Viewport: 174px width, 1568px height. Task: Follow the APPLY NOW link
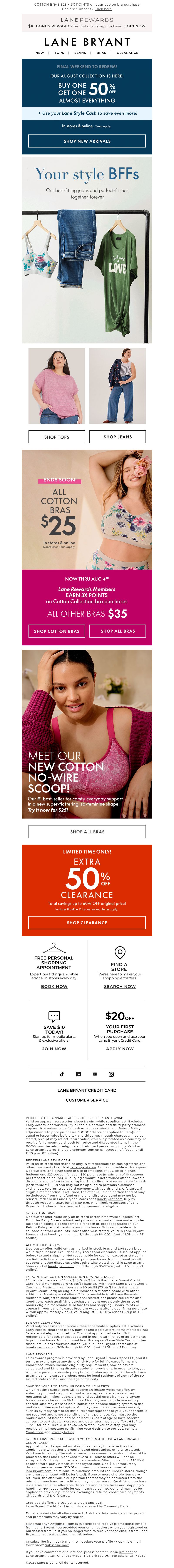120,1049
